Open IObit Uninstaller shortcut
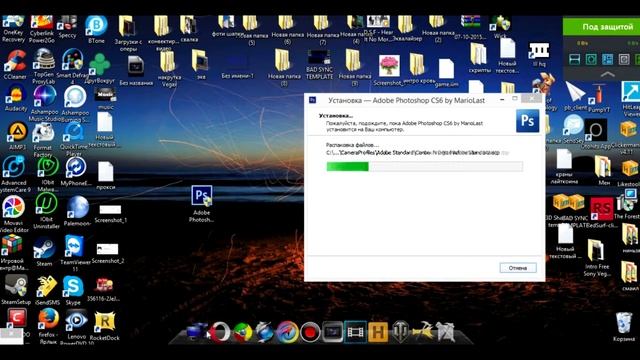 click(x=46, y=210)
